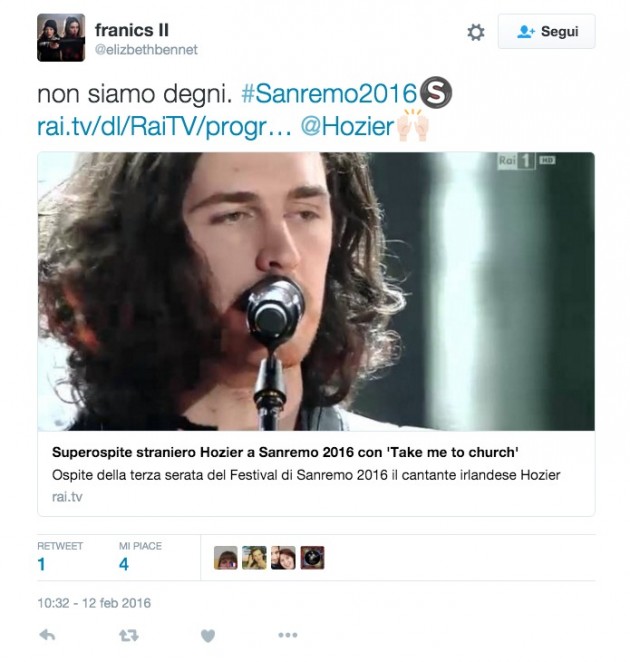Open the franics II profile avatar
The height and width of the screenshot is (662, 630).
pyautogui.click(x=61, y=38)
